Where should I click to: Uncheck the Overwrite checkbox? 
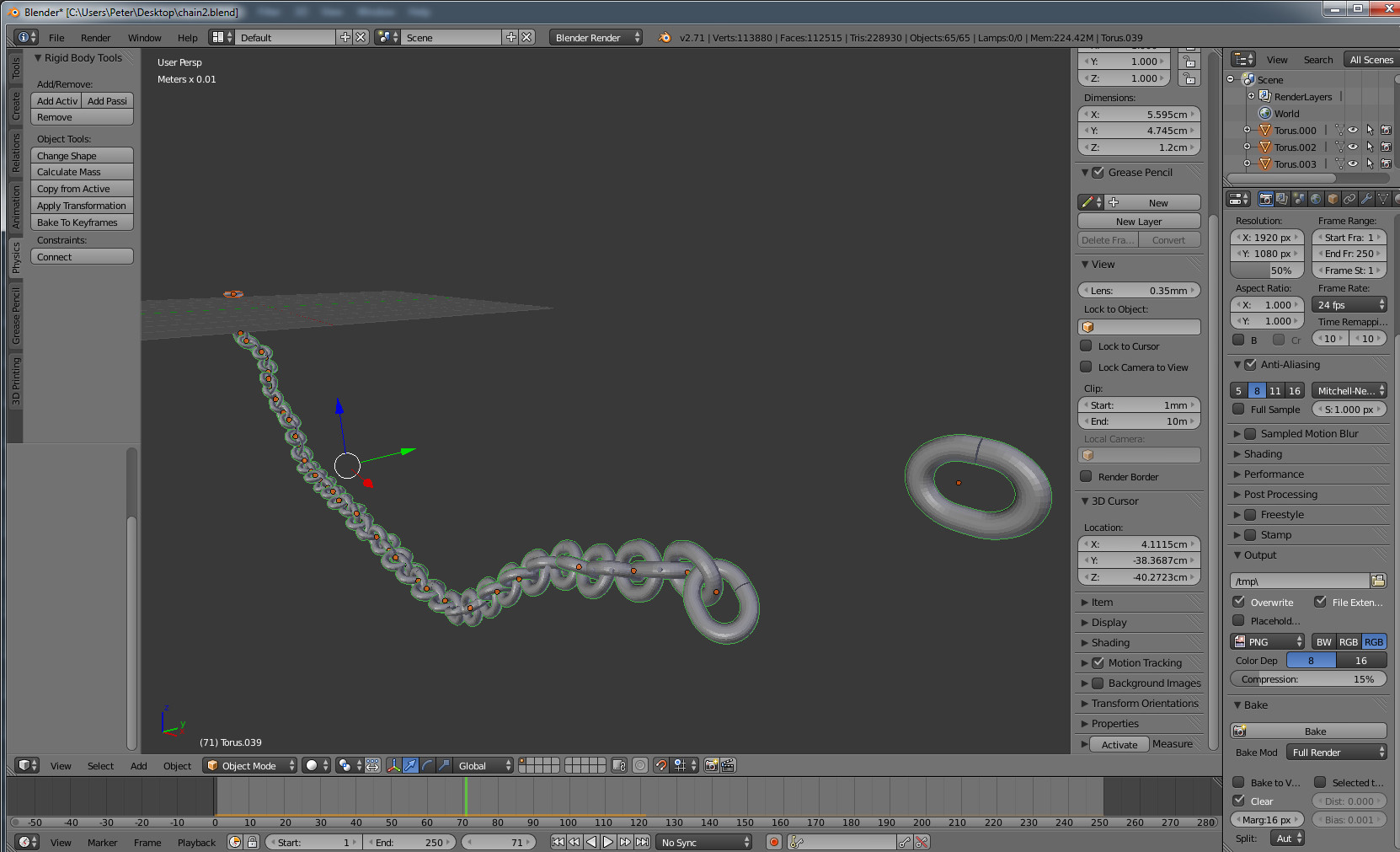[1238, 602]
